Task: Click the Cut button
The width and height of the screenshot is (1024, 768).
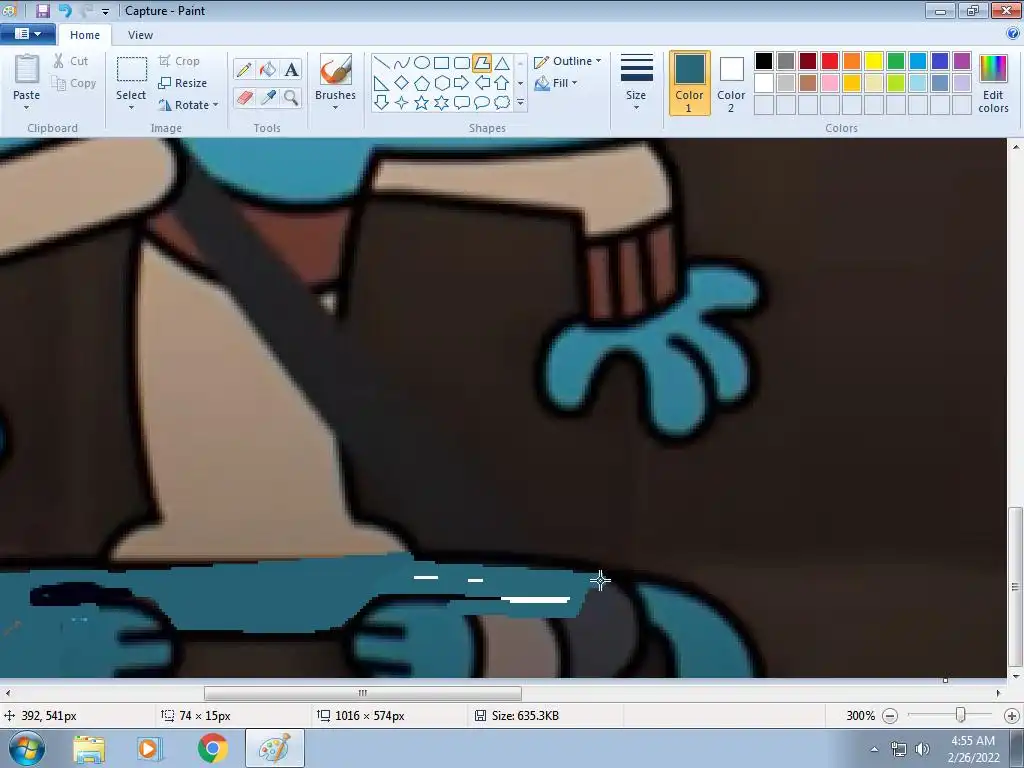Action: (x=71, y=61)
